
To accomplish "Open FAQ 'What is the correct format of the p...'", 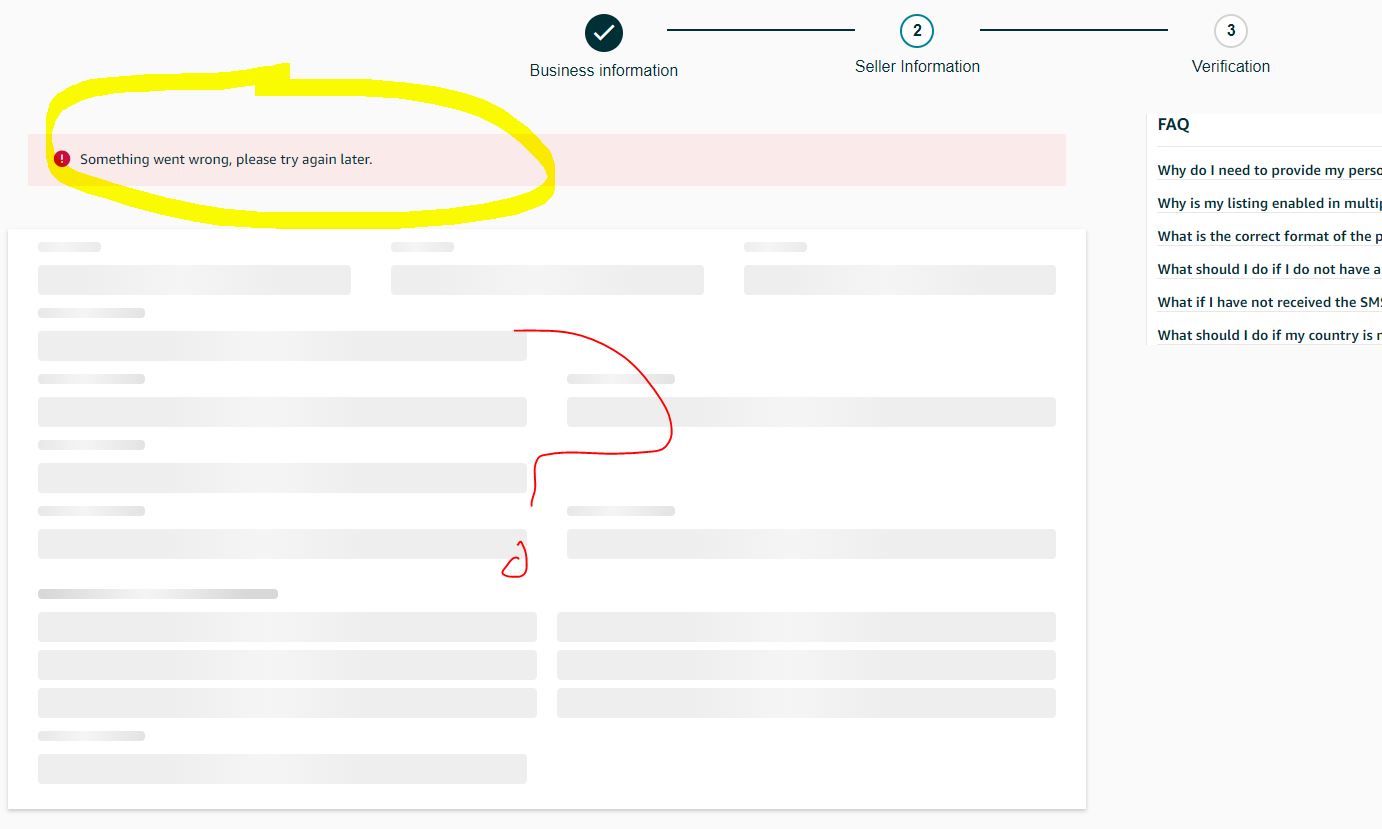I will point(1269,237).
